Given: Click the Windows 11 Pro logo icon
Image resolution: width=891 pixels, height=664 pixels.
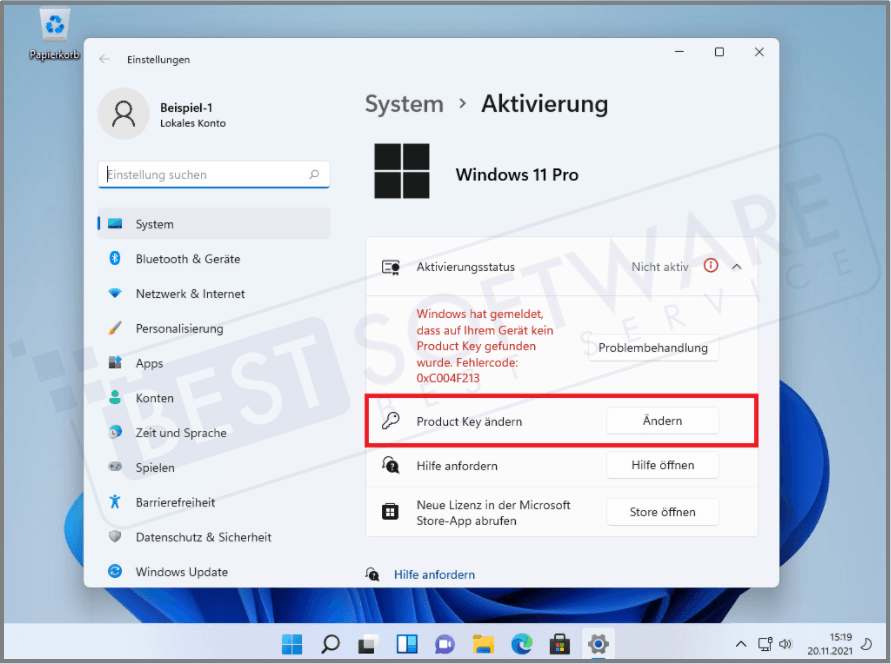Looking at the screenshot, I should 402,171.
